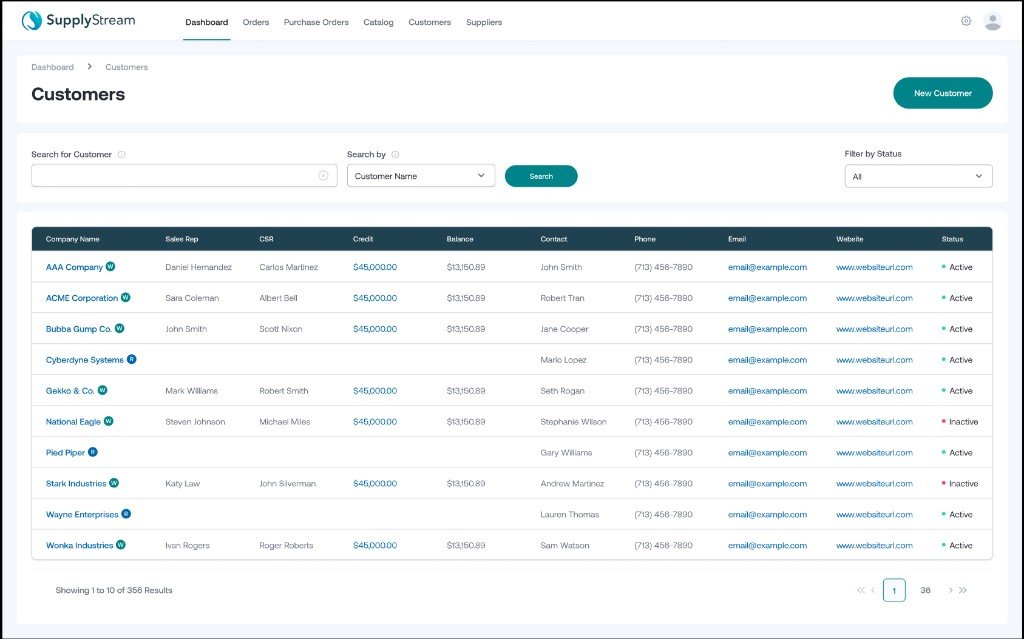
Task: Click the Credit column header
Action: pyautogui.click(x=363, y=239)
